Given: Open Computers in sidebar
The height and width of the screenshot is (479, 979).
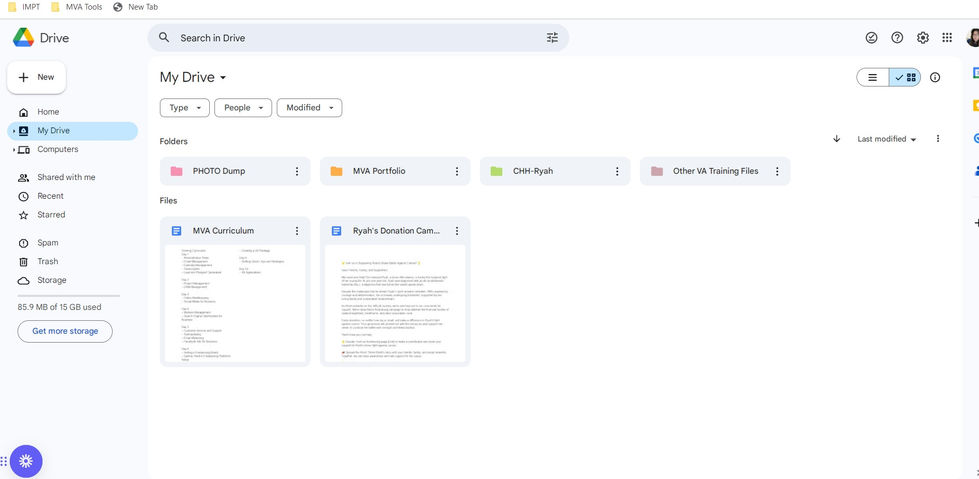Looking at the screenshot, I should (x=72, y=149).
